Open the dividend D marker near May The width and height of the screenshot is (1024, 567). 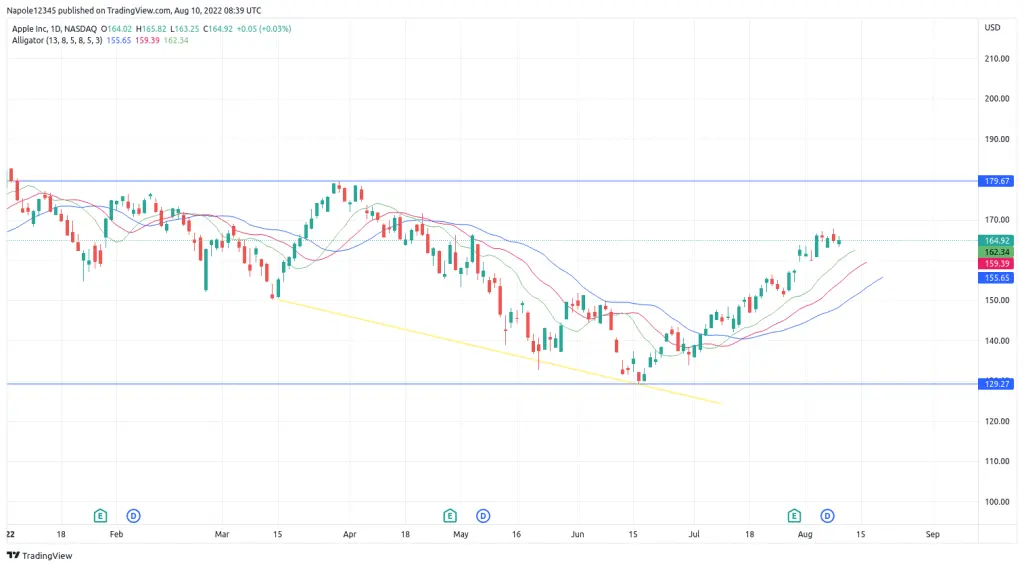(x=483, y=516)
